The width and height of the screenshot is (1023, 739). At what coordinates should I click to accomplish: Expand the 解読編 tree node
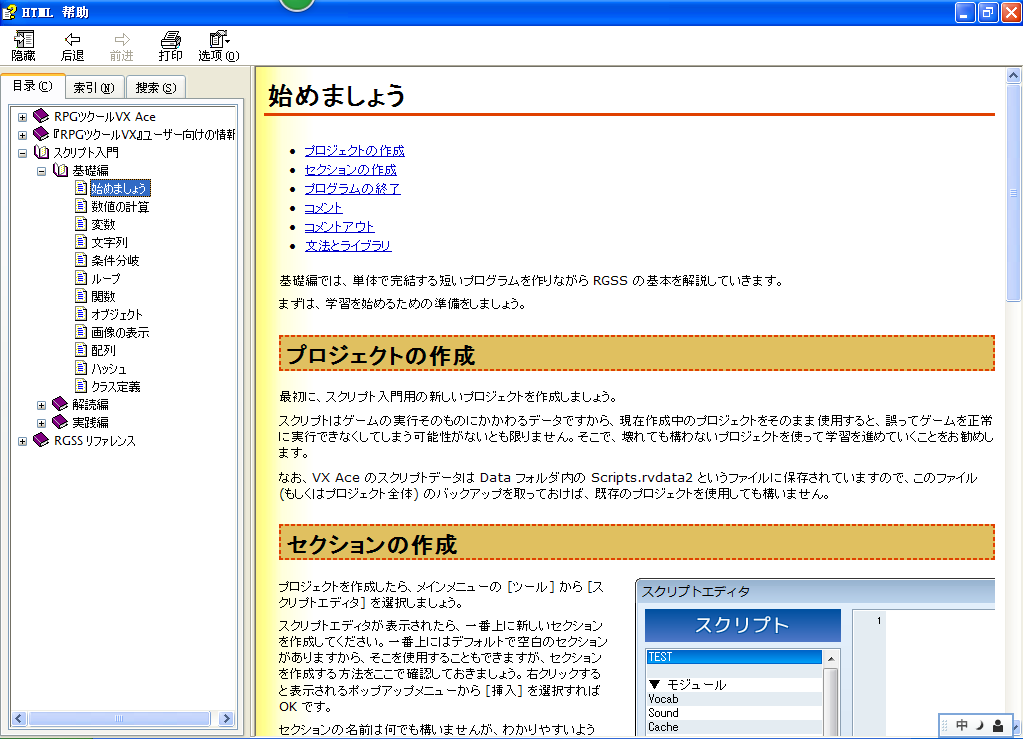tap(41, 406)
